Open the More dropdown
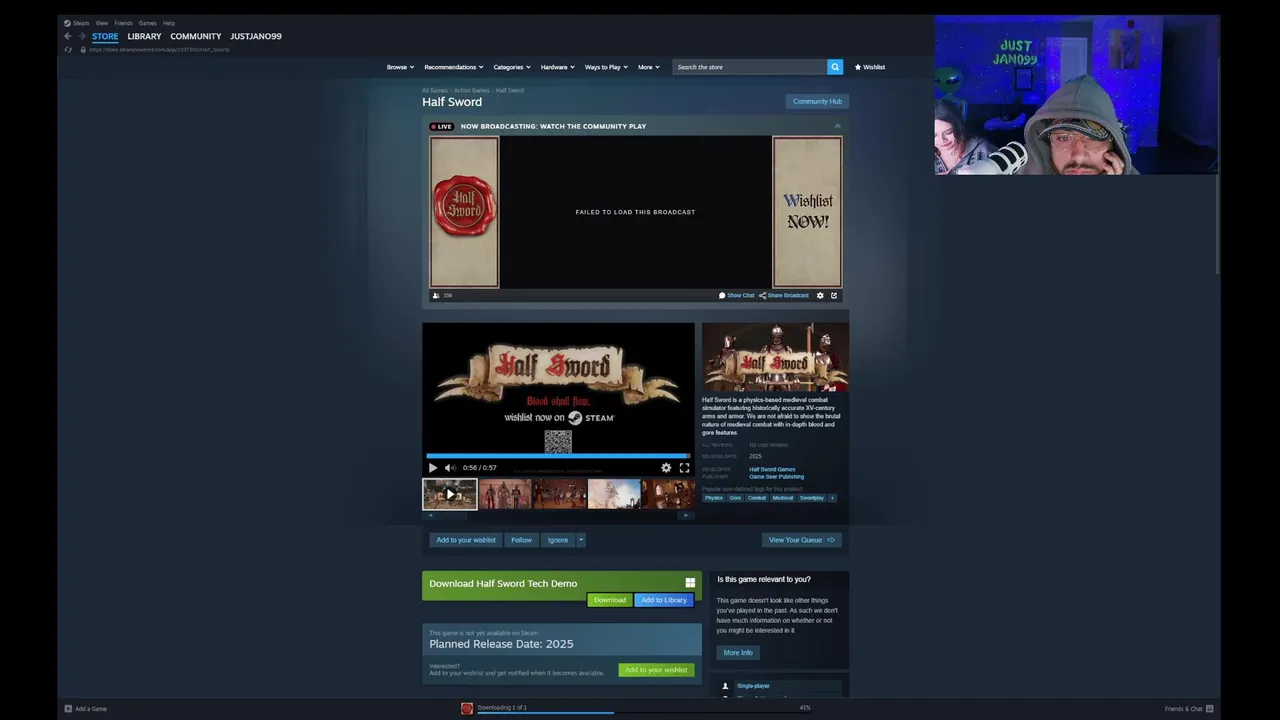 coord(649,67)
